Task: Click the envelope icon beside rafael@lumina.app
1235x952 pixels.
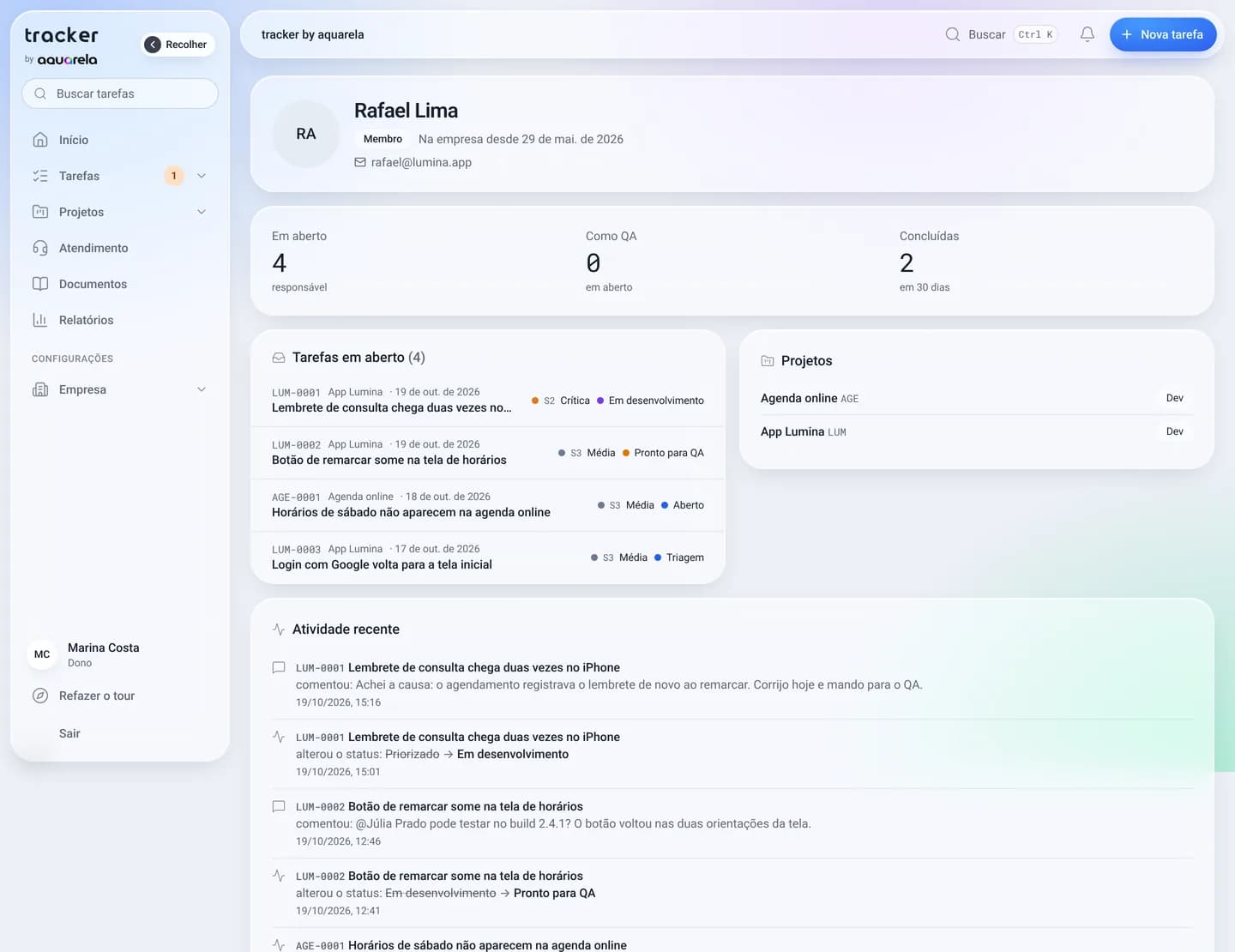Action: (x=360, y=162)
